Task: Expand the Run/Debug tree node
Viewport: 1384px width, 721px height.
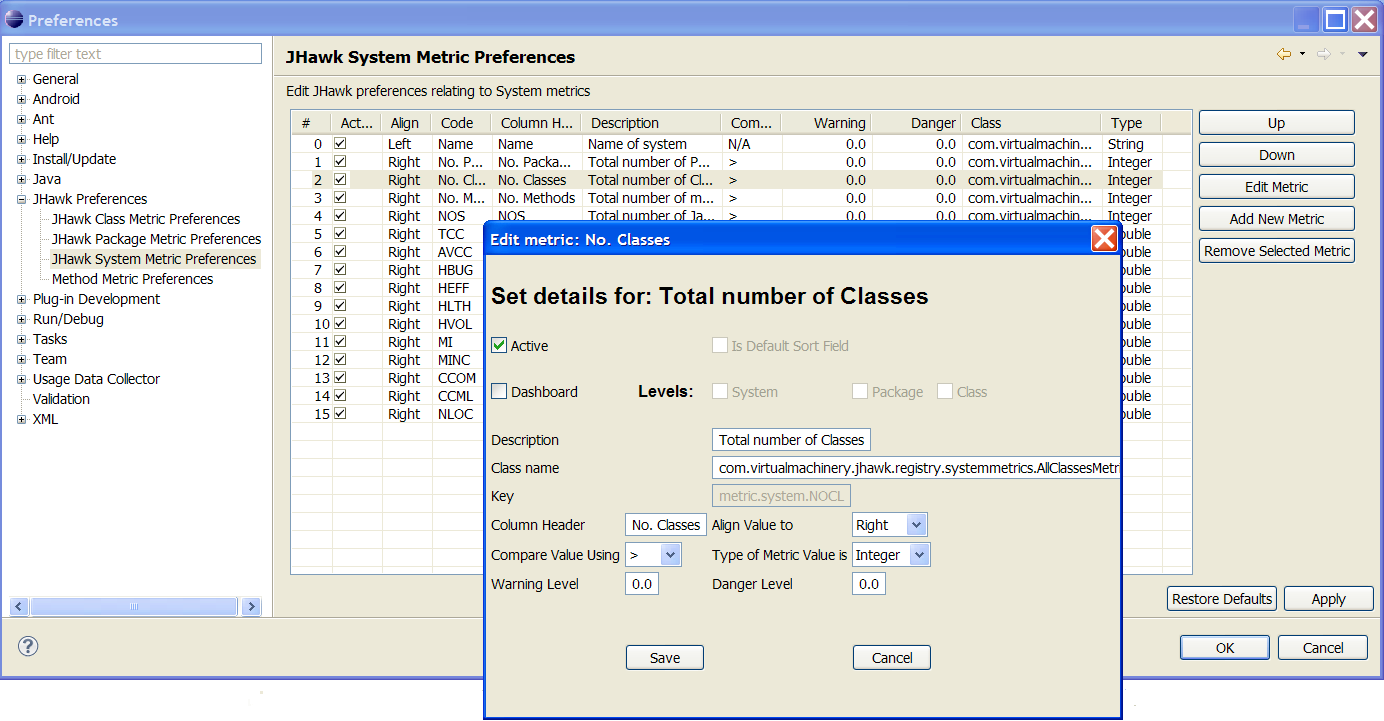Action: click(21, 319)
